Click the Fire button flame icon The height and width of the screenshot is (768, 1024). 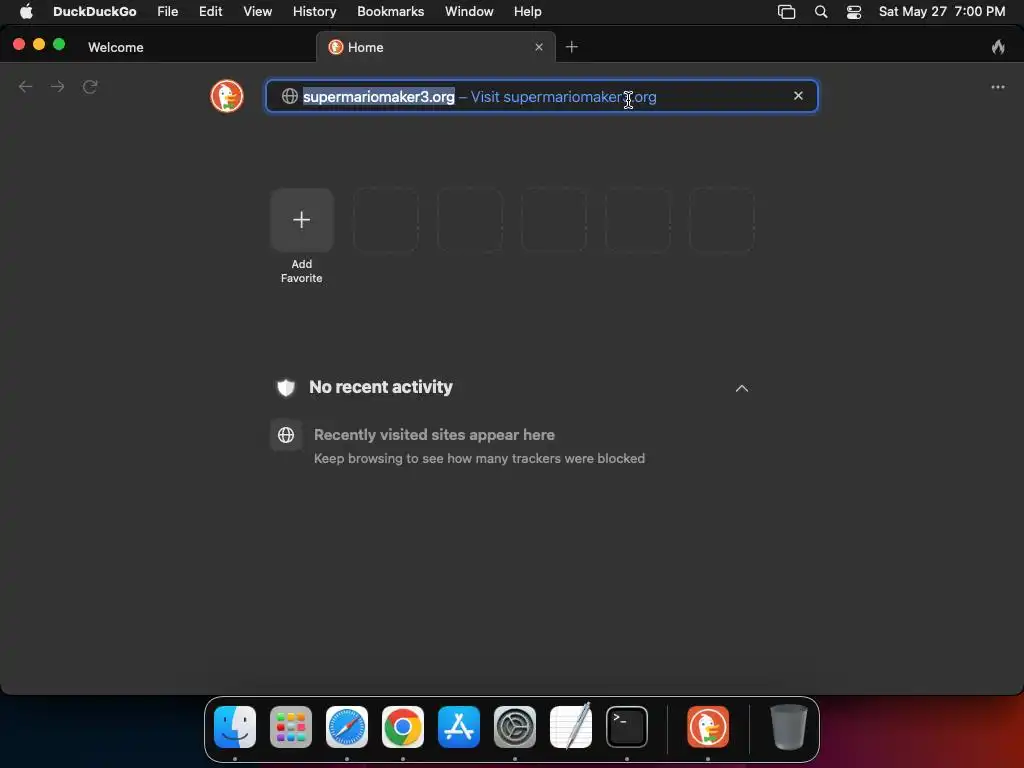pyautogui.click(x=998, y=47)
